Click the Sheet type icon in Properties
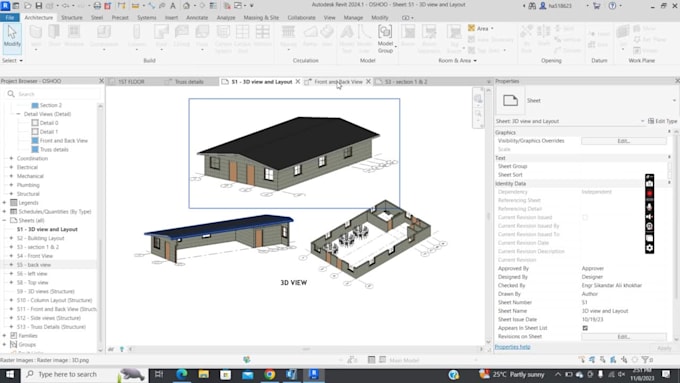Image resolution: width=680 pixels, height=383 pixels. tap(510, 101)
